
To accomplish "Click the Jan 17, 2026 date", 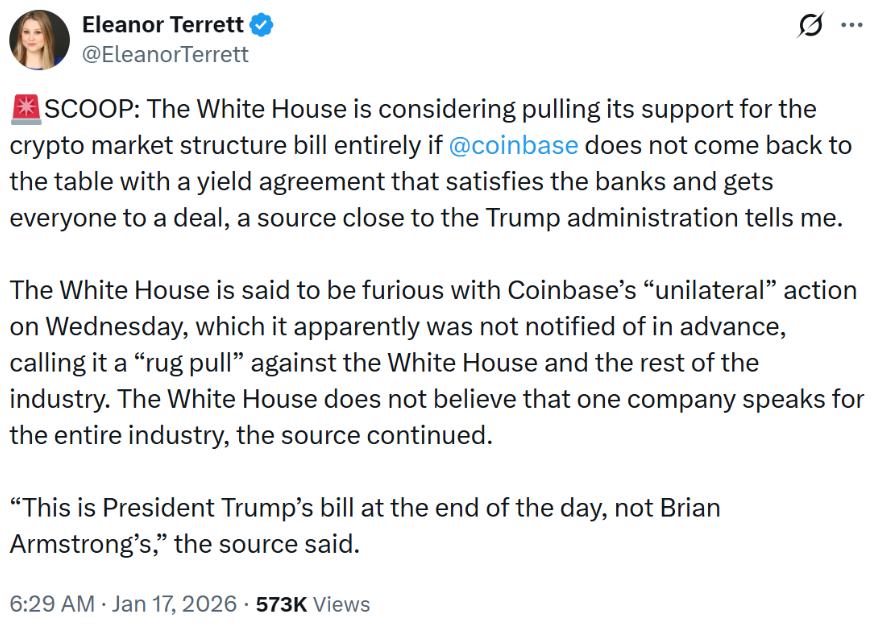I will (176, 604).
